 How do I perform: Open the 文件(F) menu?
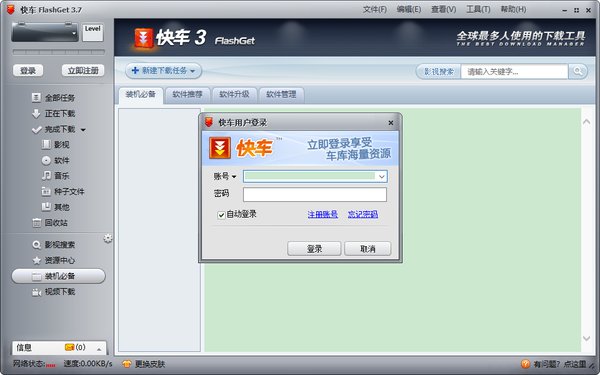pyautogui.click(x=375, y=10)
